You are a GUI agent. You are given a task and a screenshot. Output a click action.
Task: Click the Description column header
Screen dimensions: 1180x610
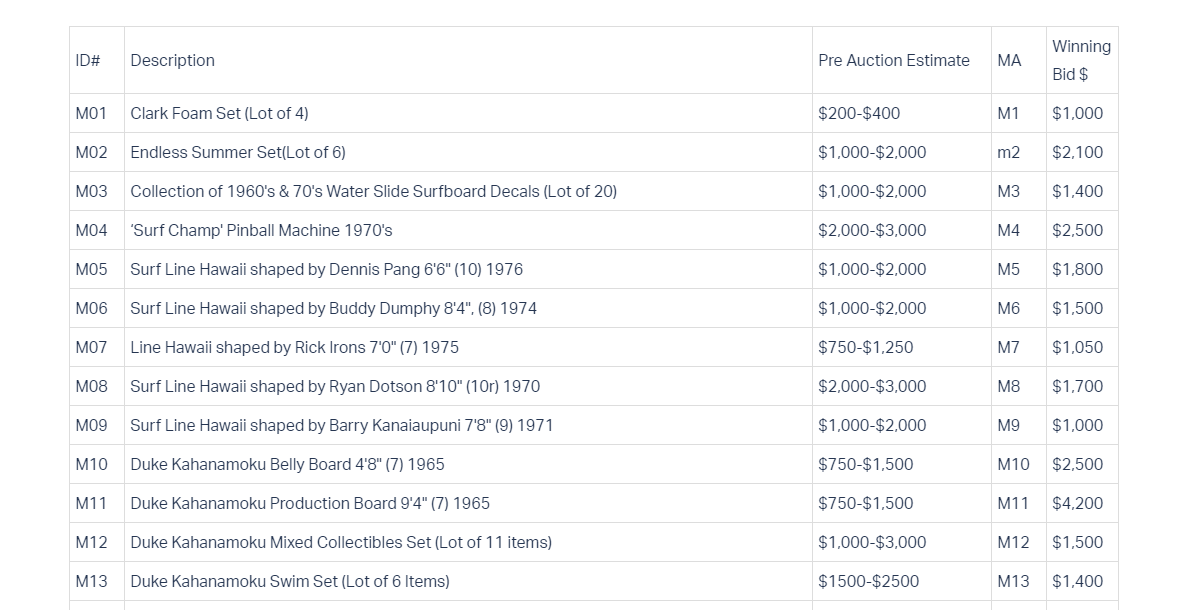click(x=172, y=60)
